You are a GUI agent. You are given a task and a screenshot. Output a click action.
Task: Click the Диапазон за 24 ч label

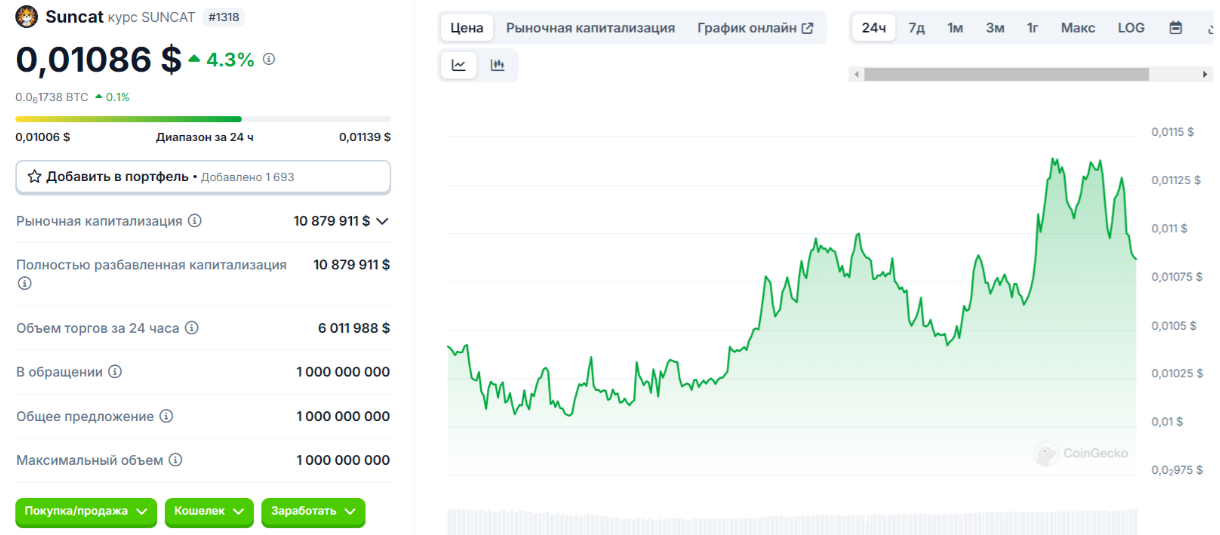pos(205,137)
